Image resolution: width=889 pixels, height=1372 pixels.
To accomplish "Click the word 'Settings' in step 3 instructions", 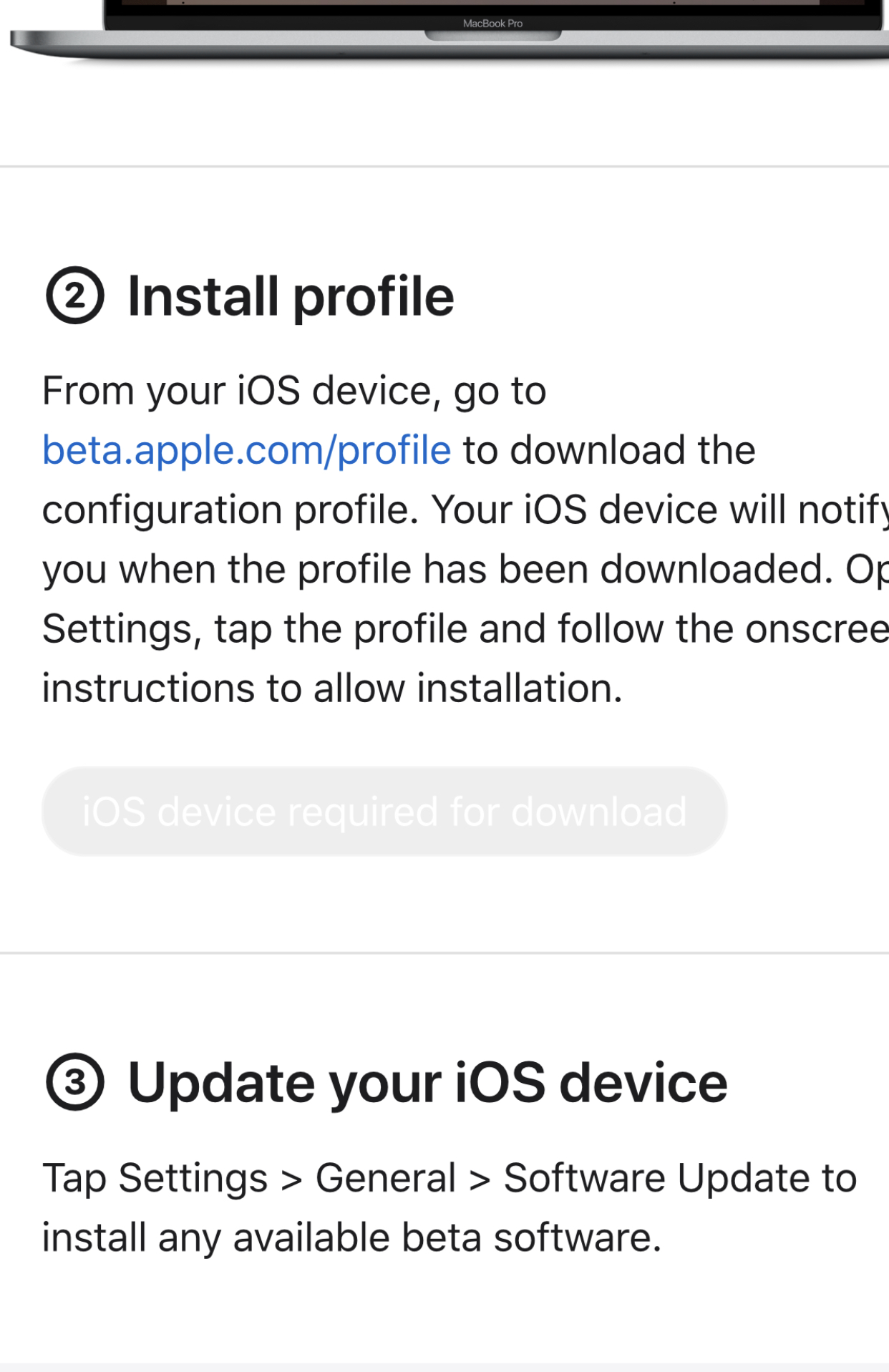I will 193,1178.
